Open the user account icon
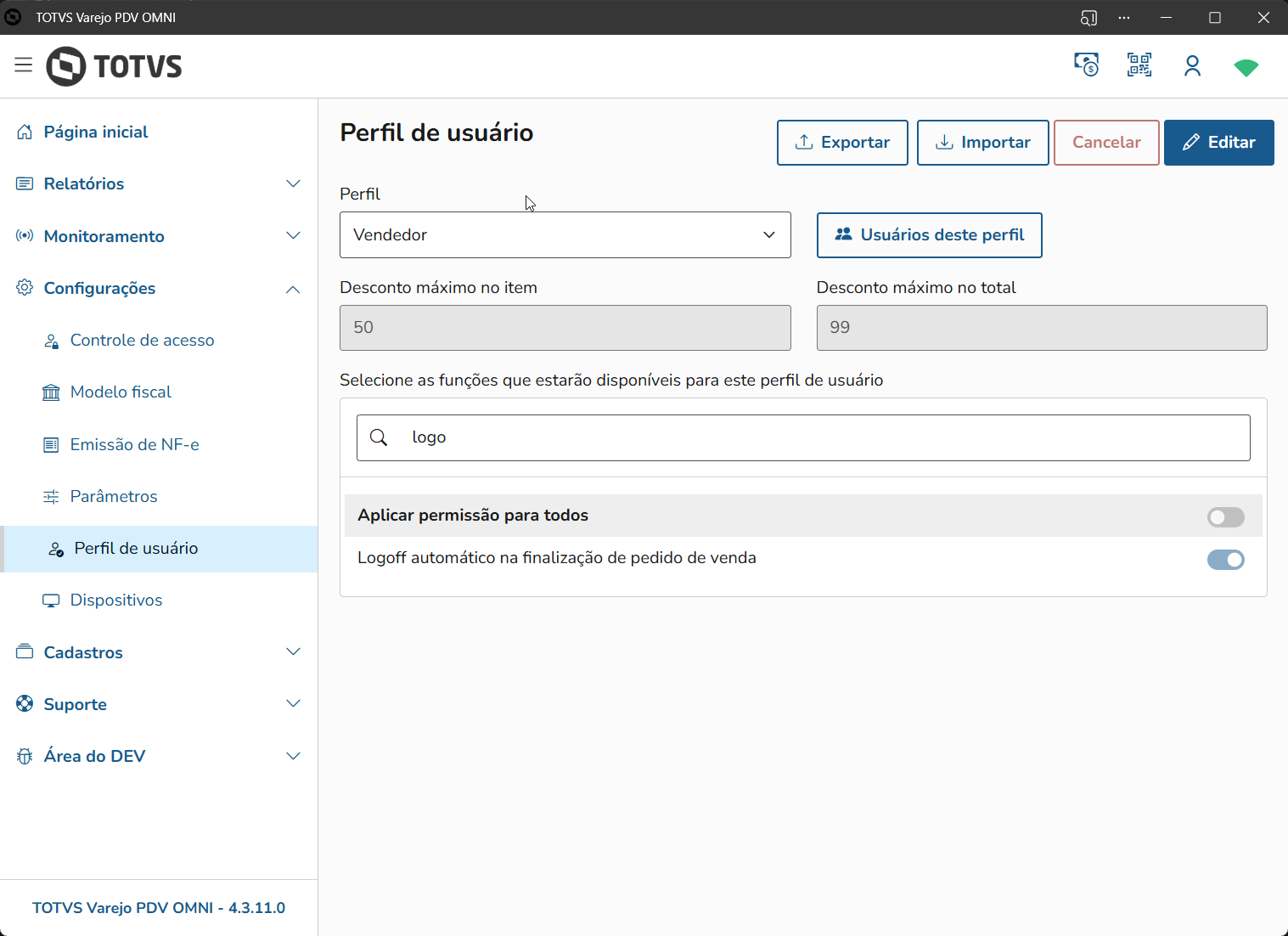The image size is (1288, 936). click(x=1192, y=66)
